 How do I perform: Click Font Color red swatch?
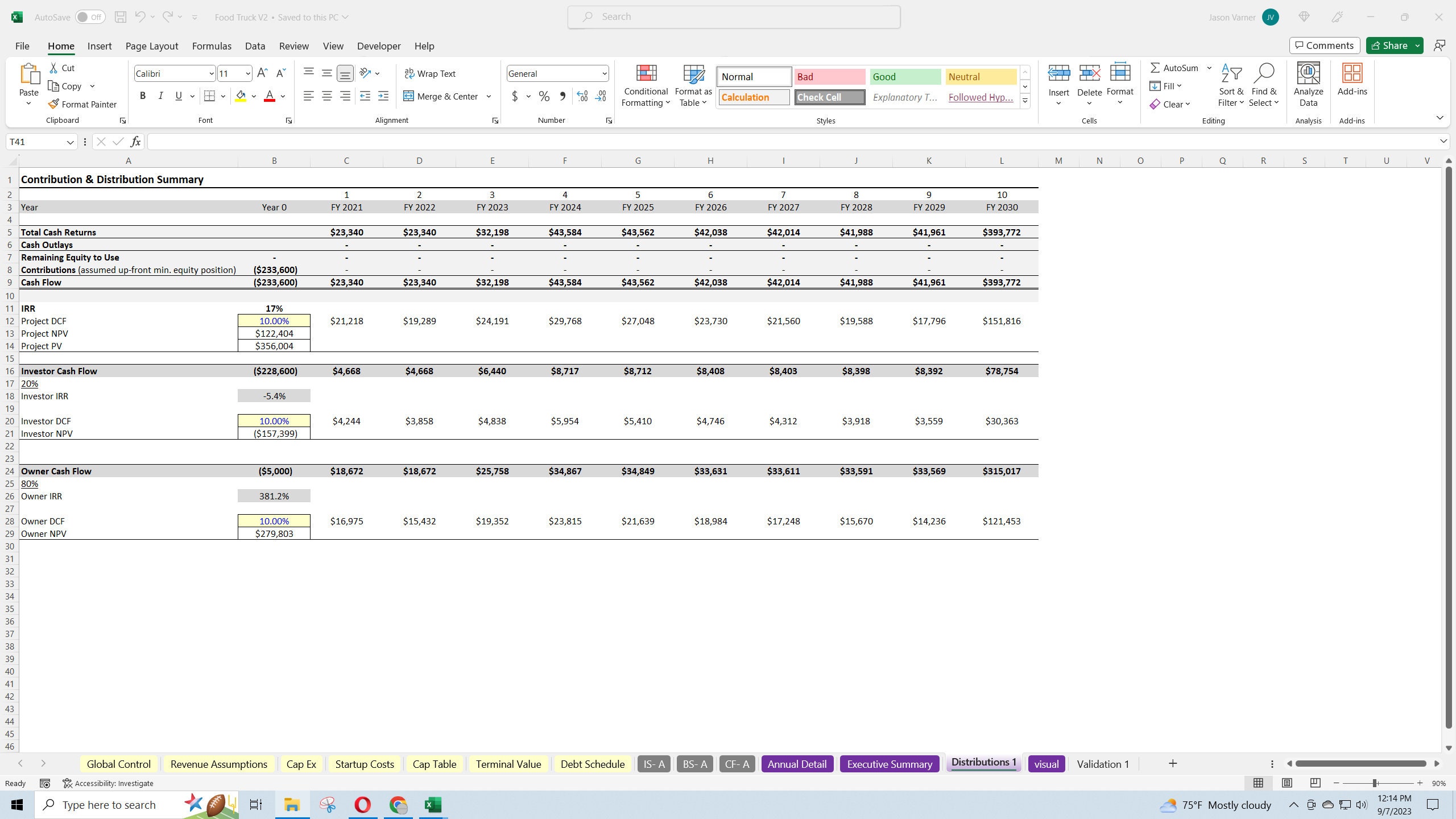270,96
